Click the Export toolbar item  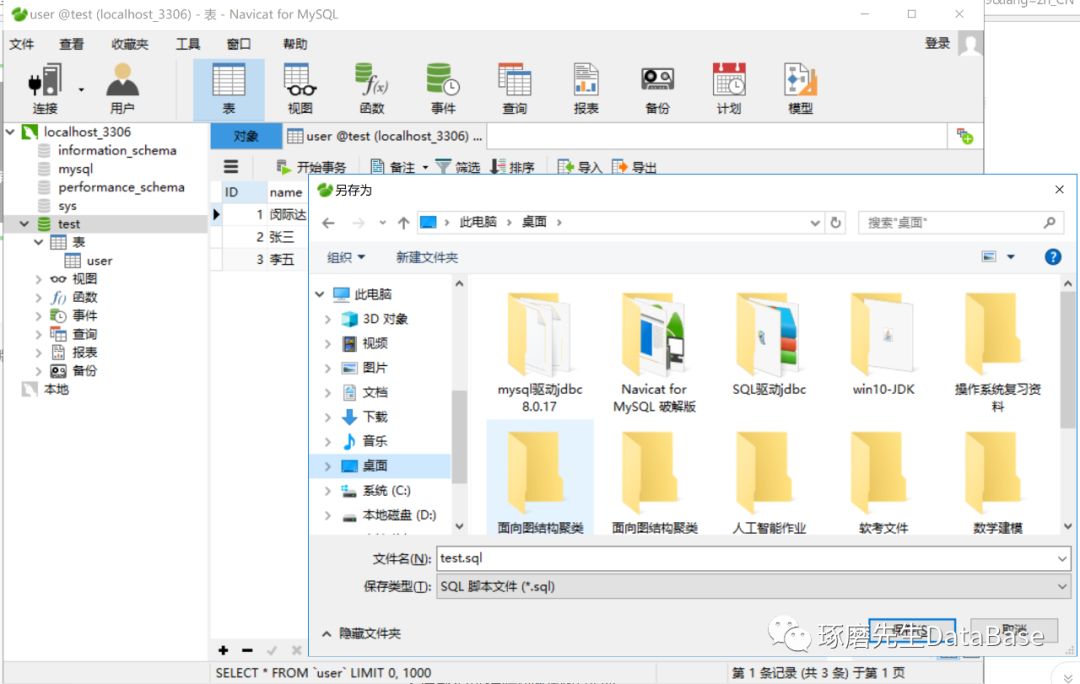coord(634,167)
